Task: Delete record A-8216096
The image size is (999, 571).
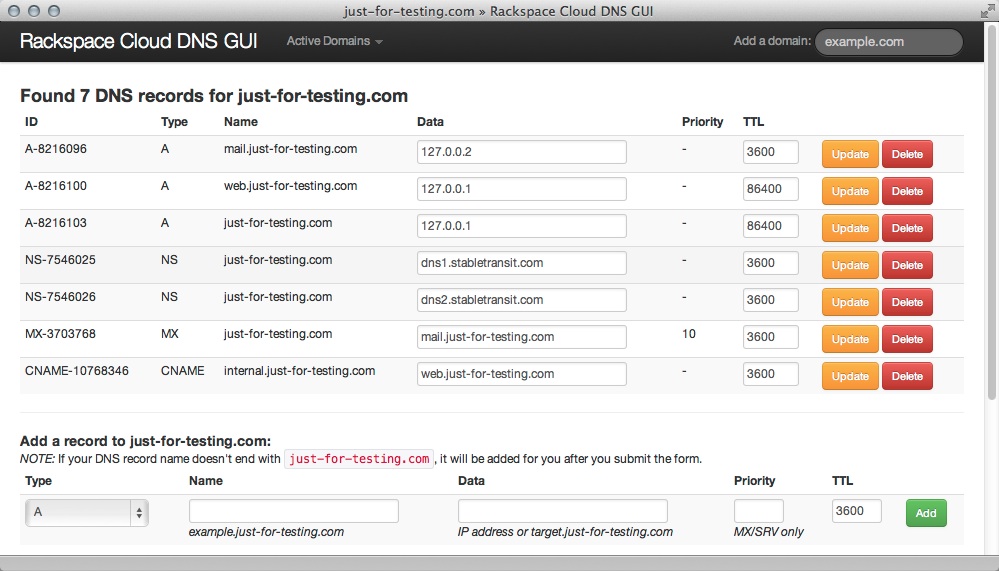Action: tap(907, 154)
